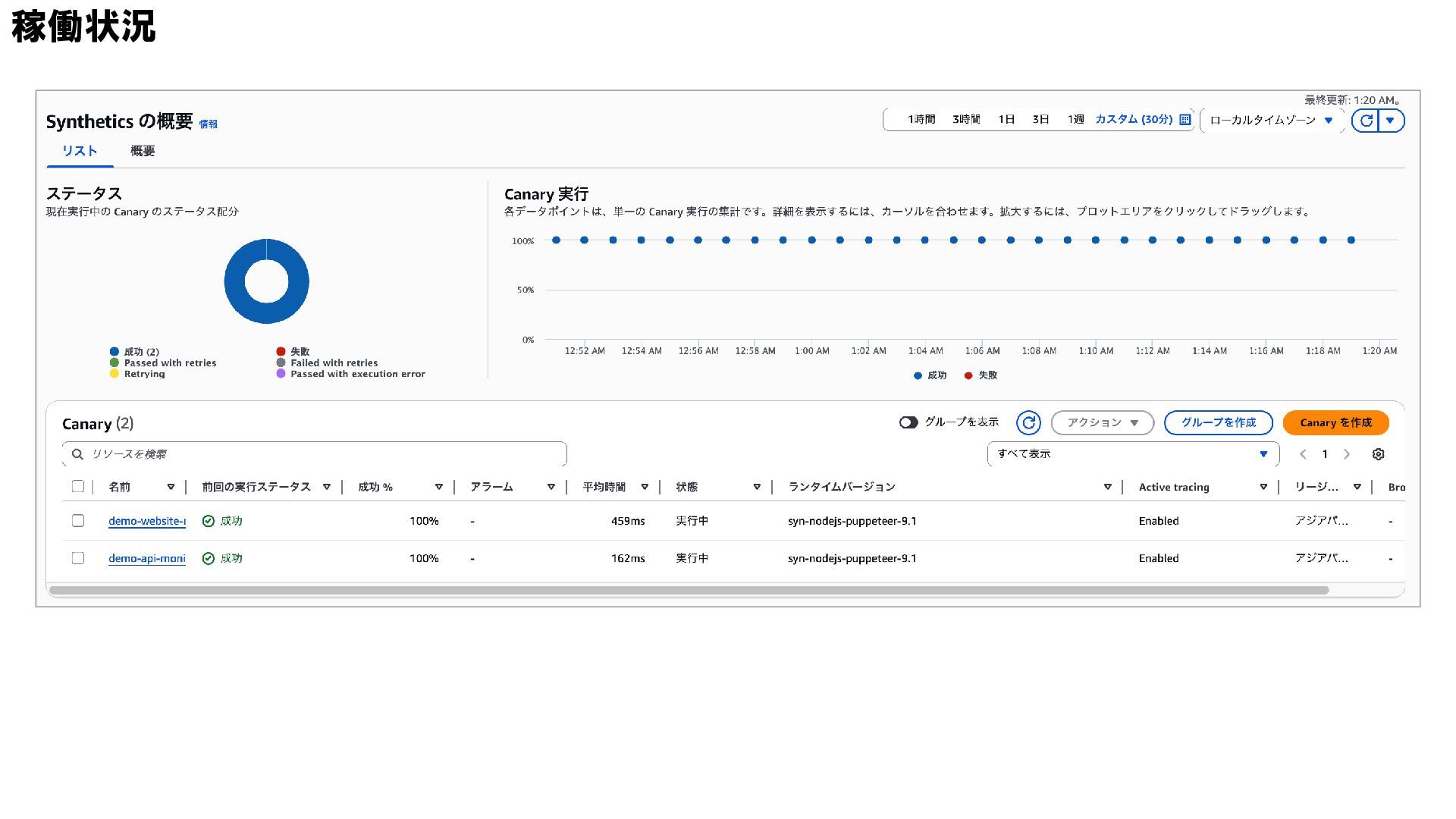Check the demo-website canary checkbox

pyautogui.click(x=78, y=521)
